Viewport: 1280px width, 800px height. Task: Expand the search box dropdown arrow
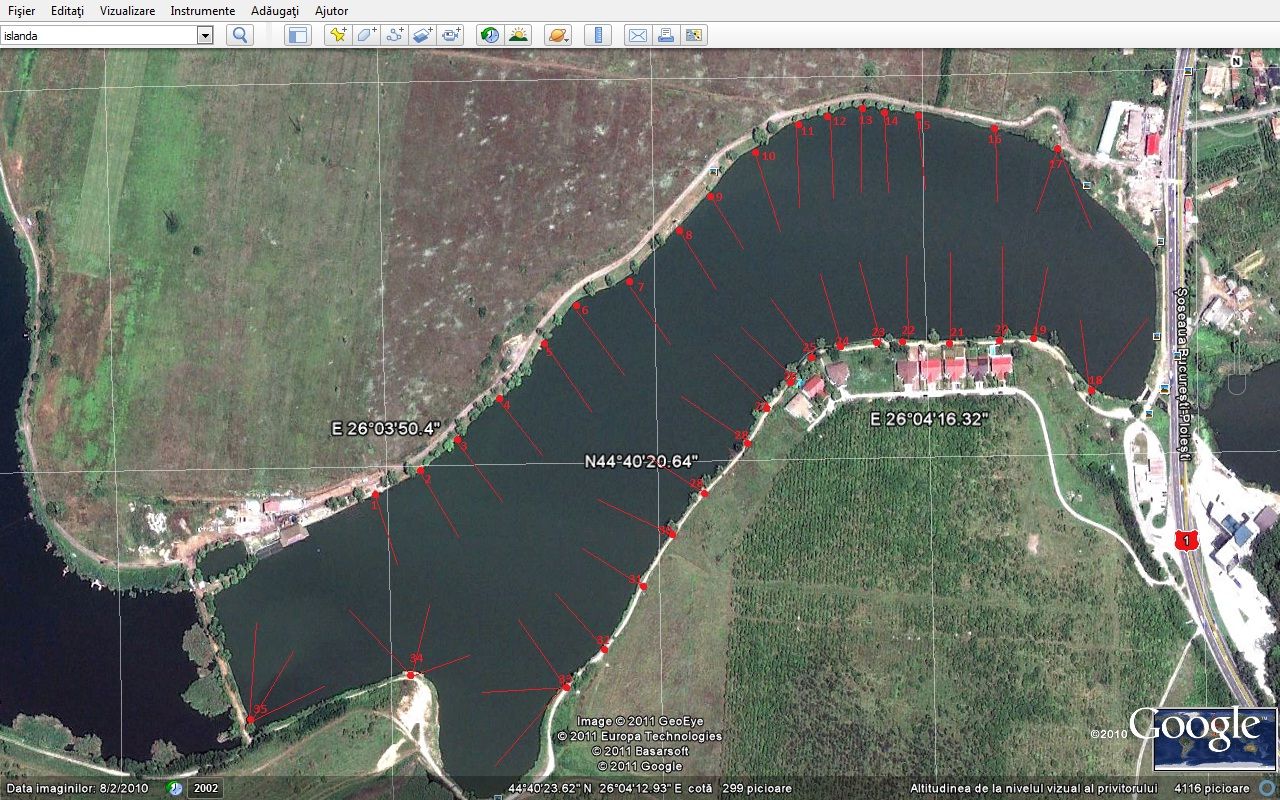[x=205, y=35]
